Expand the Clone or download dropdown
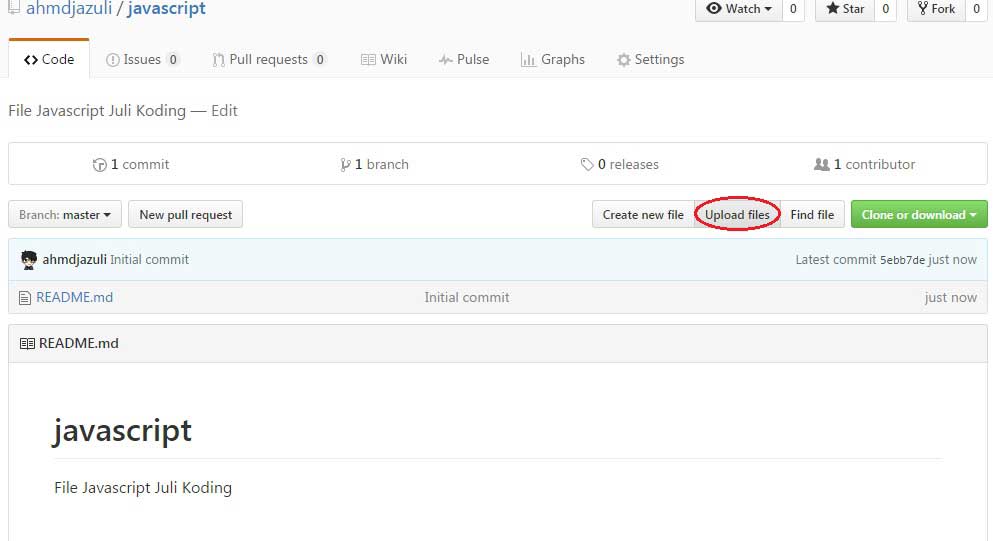Screen dimensions: 993x541 [919, 215]
